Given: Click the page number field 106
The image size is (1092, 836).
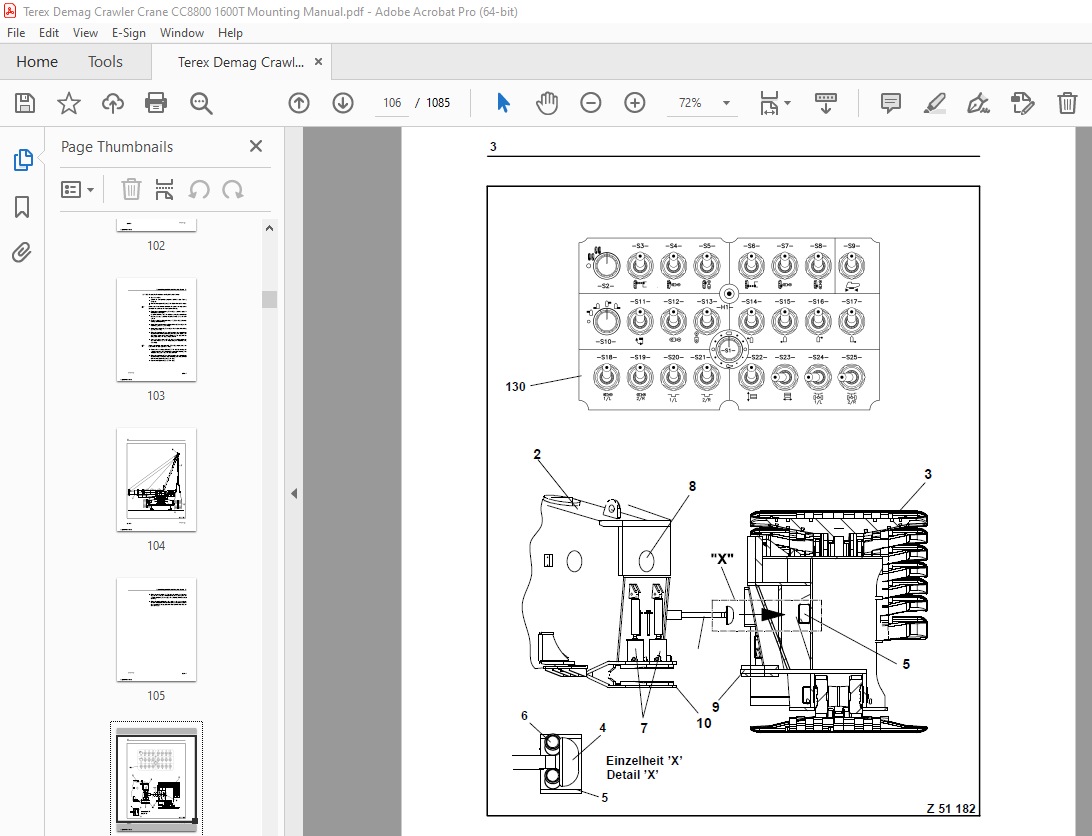Looking at the screenshot, I should [392, 103].
